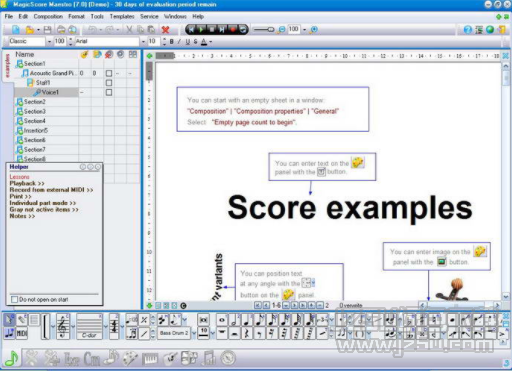
Task: Click the MIDI icon in bottom palette
Action: pos(22,333)
